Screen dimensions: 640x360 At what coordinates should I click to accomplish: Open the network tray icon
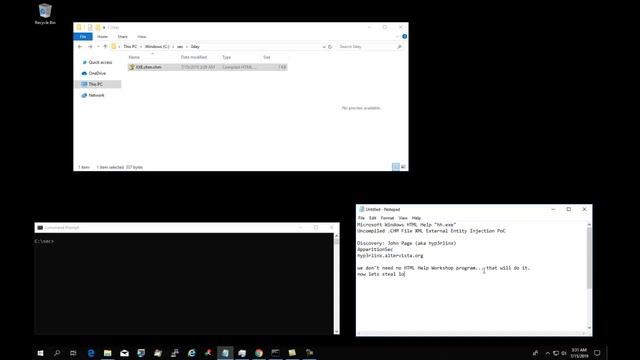(x=556, y=353)
